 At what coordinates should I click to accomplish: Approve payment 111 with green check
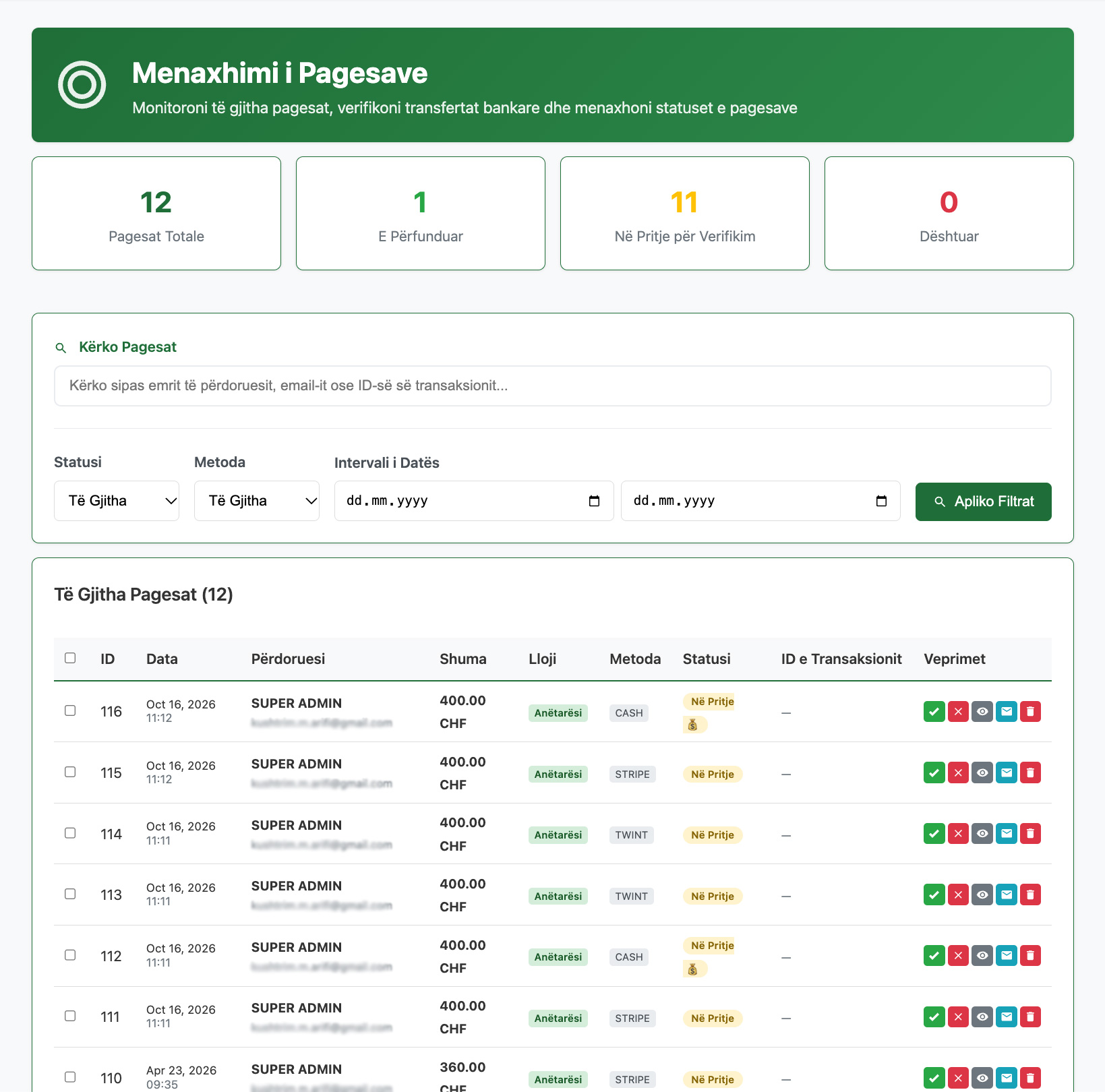coord(934,1017)
